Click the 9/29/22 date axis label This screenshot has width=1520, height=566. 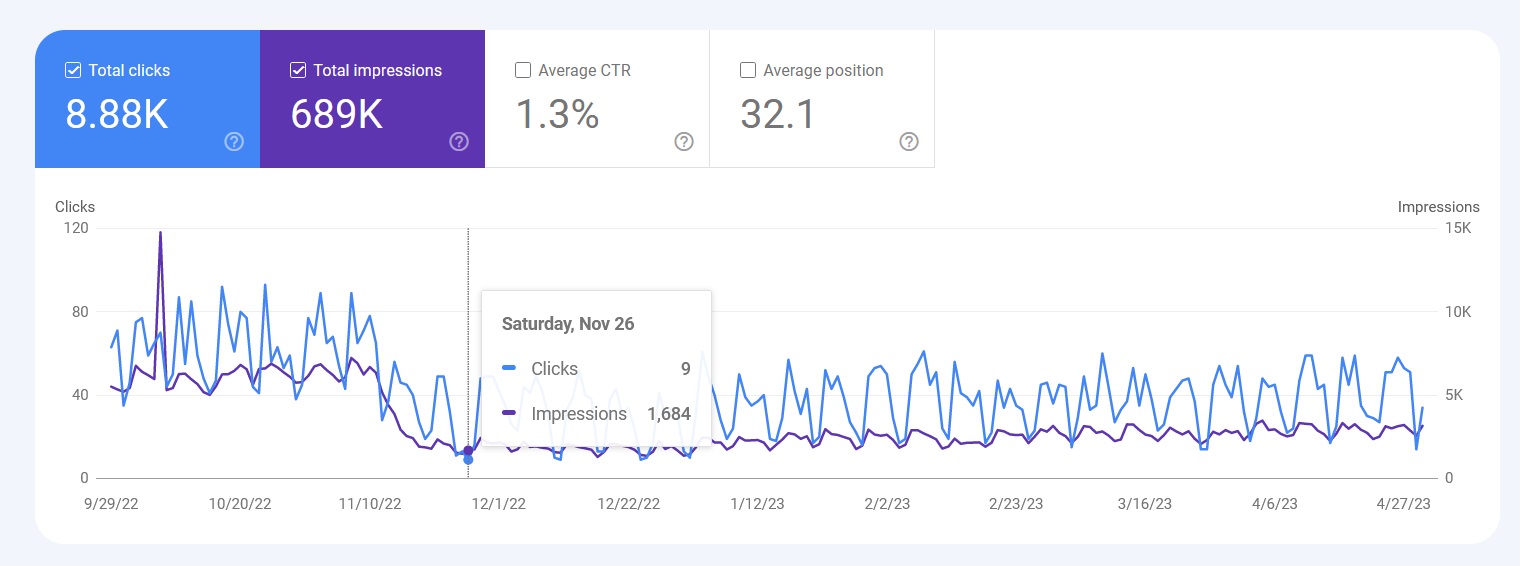pos(110,504)
